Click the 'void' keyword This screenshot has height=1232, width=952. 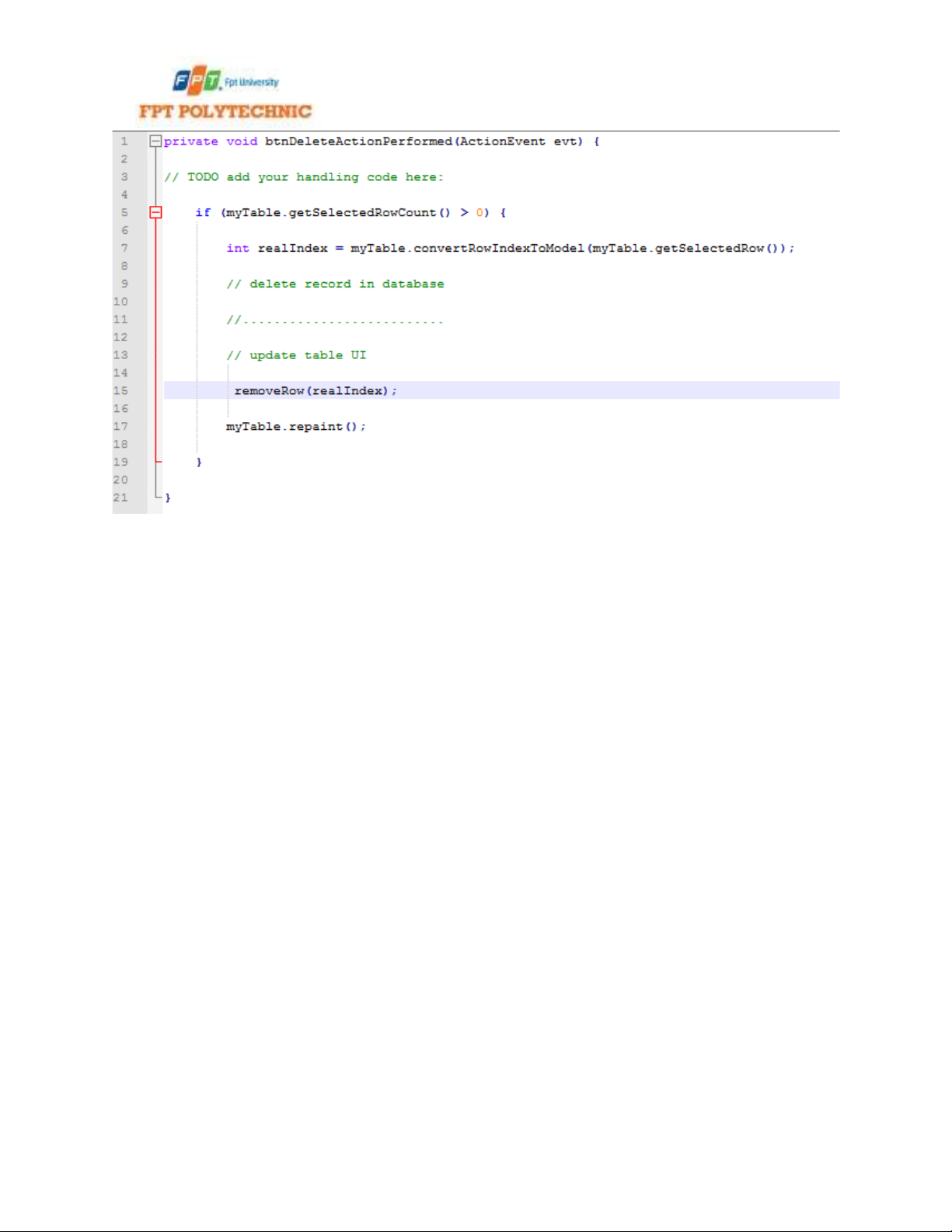click(x=242, y=141)
